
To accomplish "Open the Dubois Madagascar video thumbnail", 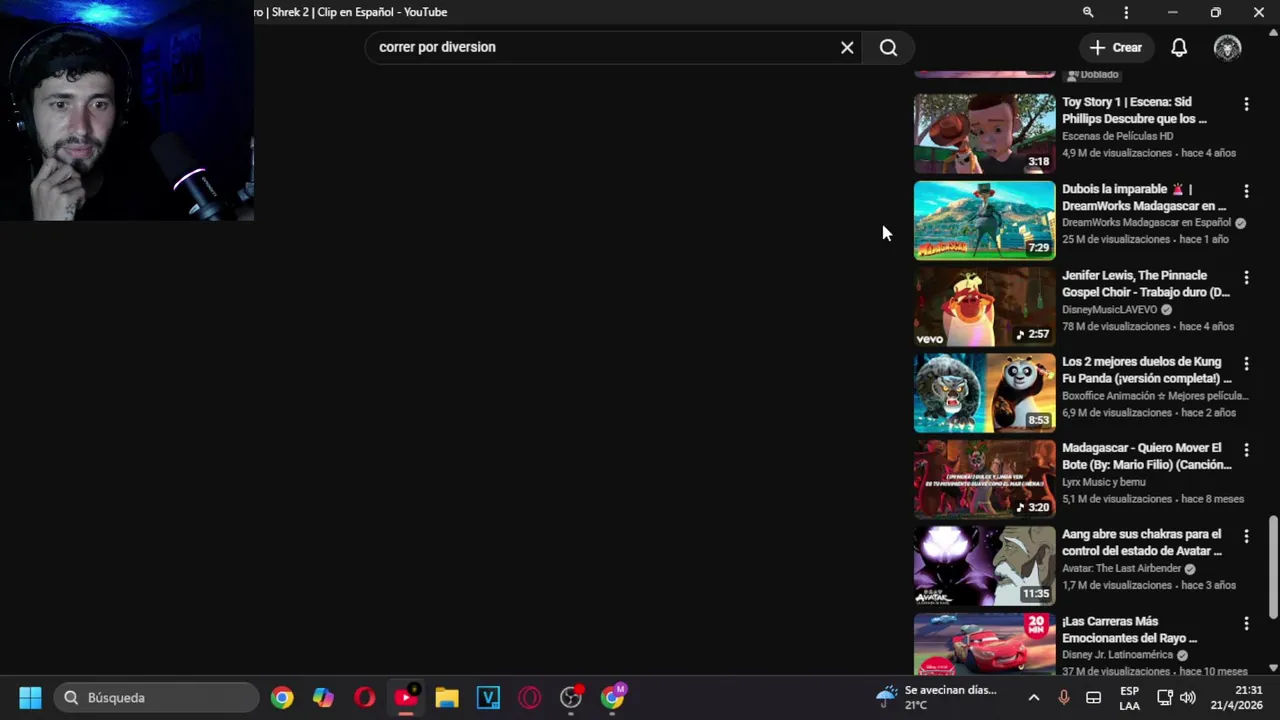I will click(x=984, y=220).
